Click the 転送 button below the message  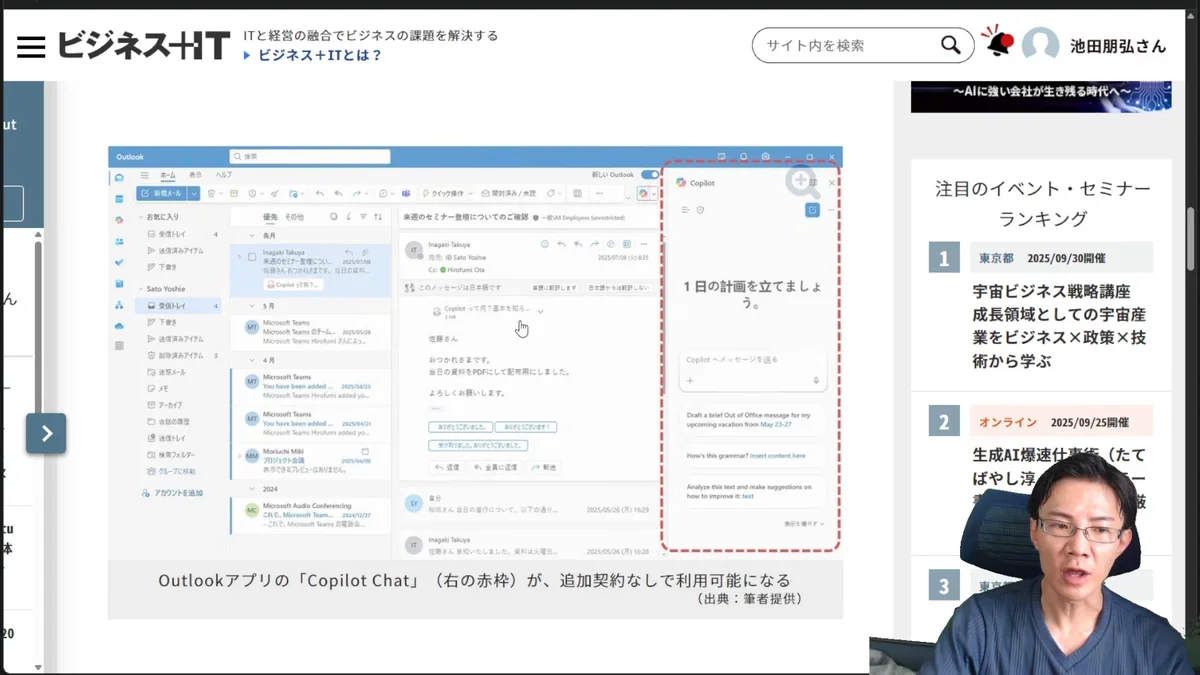(x=543, y=467)
